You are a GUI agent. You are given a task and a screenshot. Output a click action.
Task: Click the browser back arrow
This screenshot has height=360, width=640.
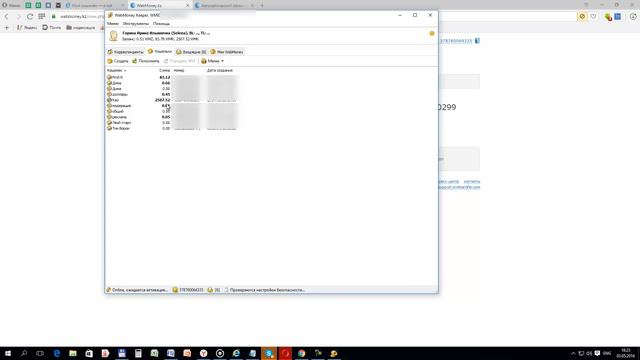[x=7, y=16]
